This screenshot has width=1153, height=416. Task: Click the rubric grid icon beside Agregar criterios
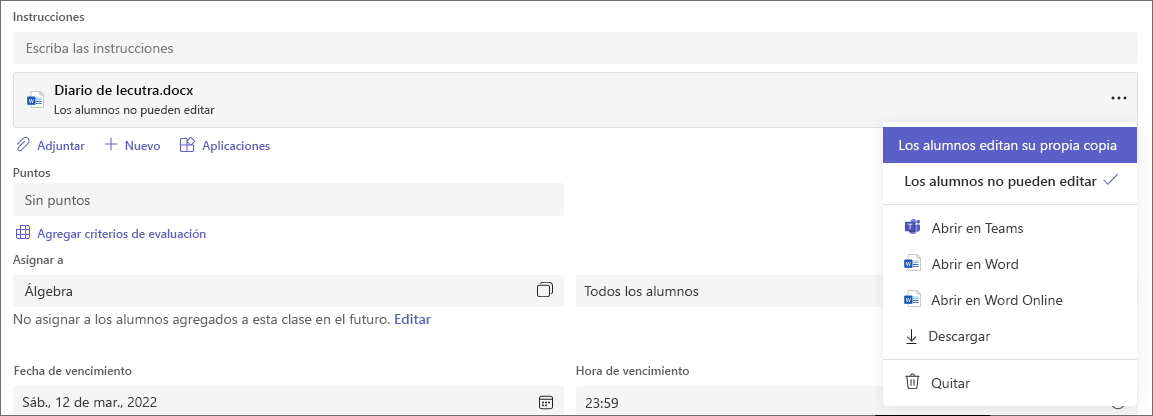(x=23, y=234)
